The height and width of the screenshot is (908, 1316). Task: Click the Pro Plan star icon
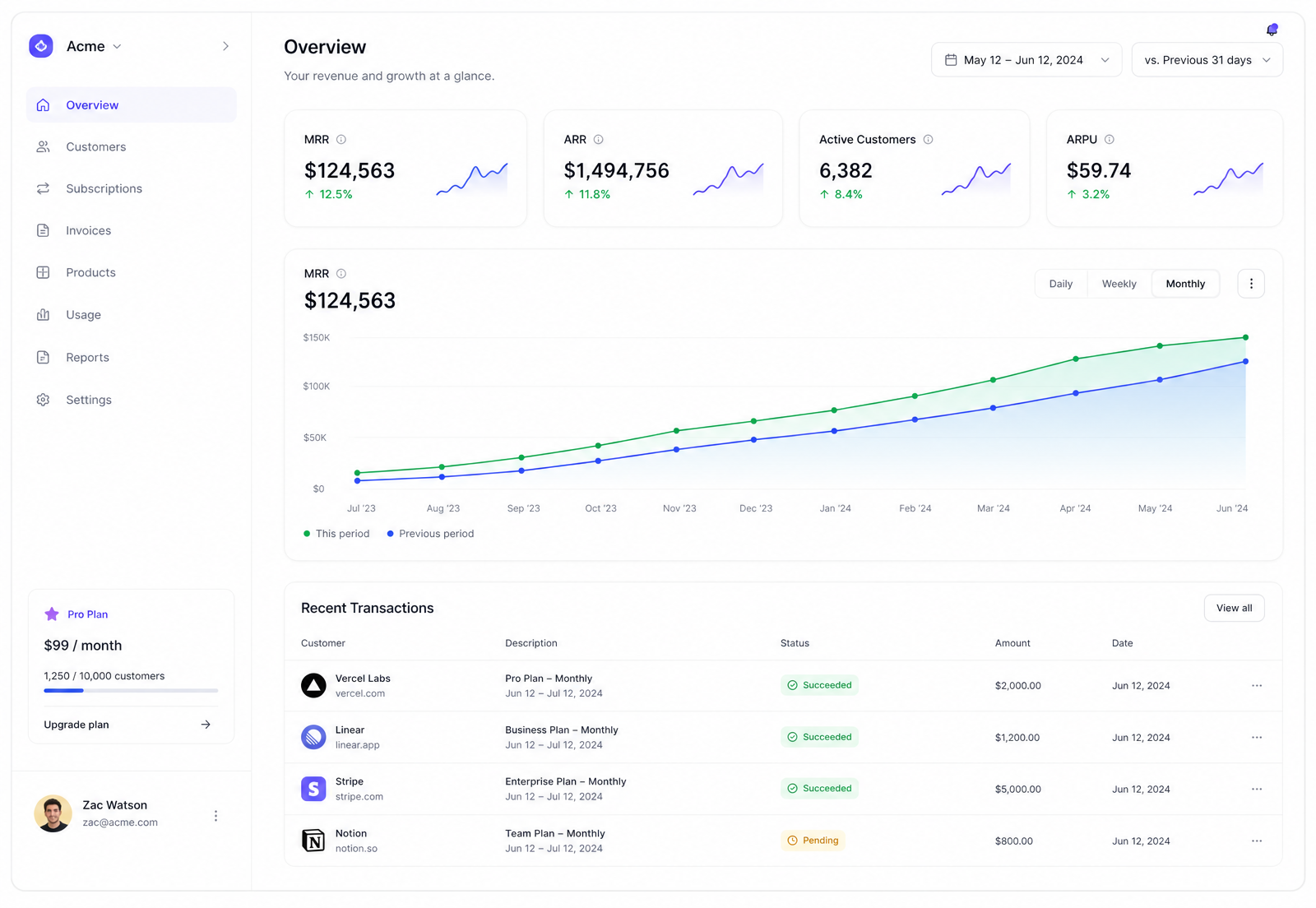point(52,614)
